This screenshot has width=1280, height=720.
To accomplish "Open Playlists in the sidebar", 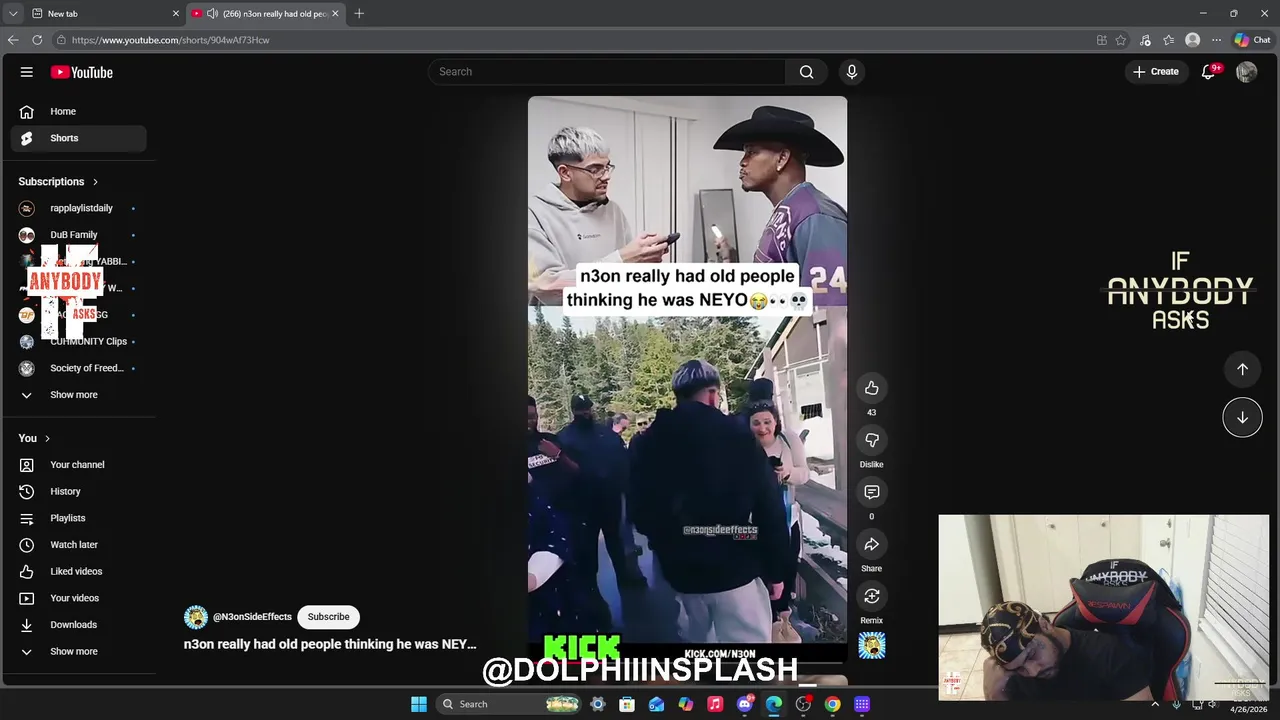I will click(78, 518).
